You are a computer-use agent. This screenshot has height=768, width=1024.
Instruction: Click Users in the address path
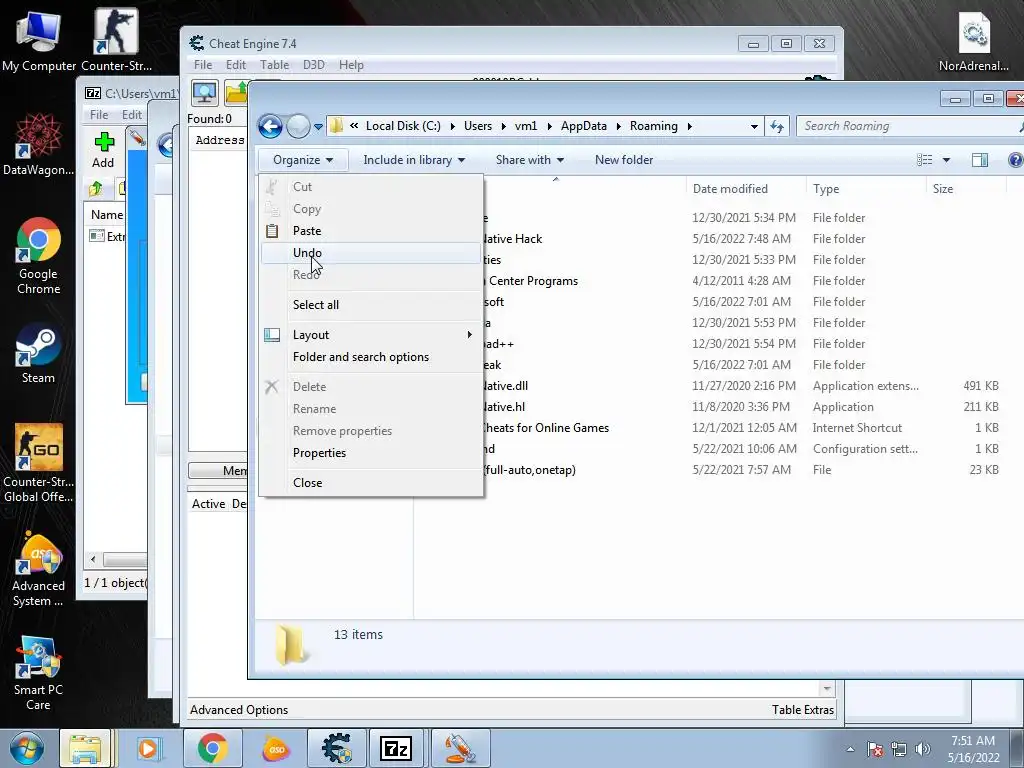tap(478, 126)
